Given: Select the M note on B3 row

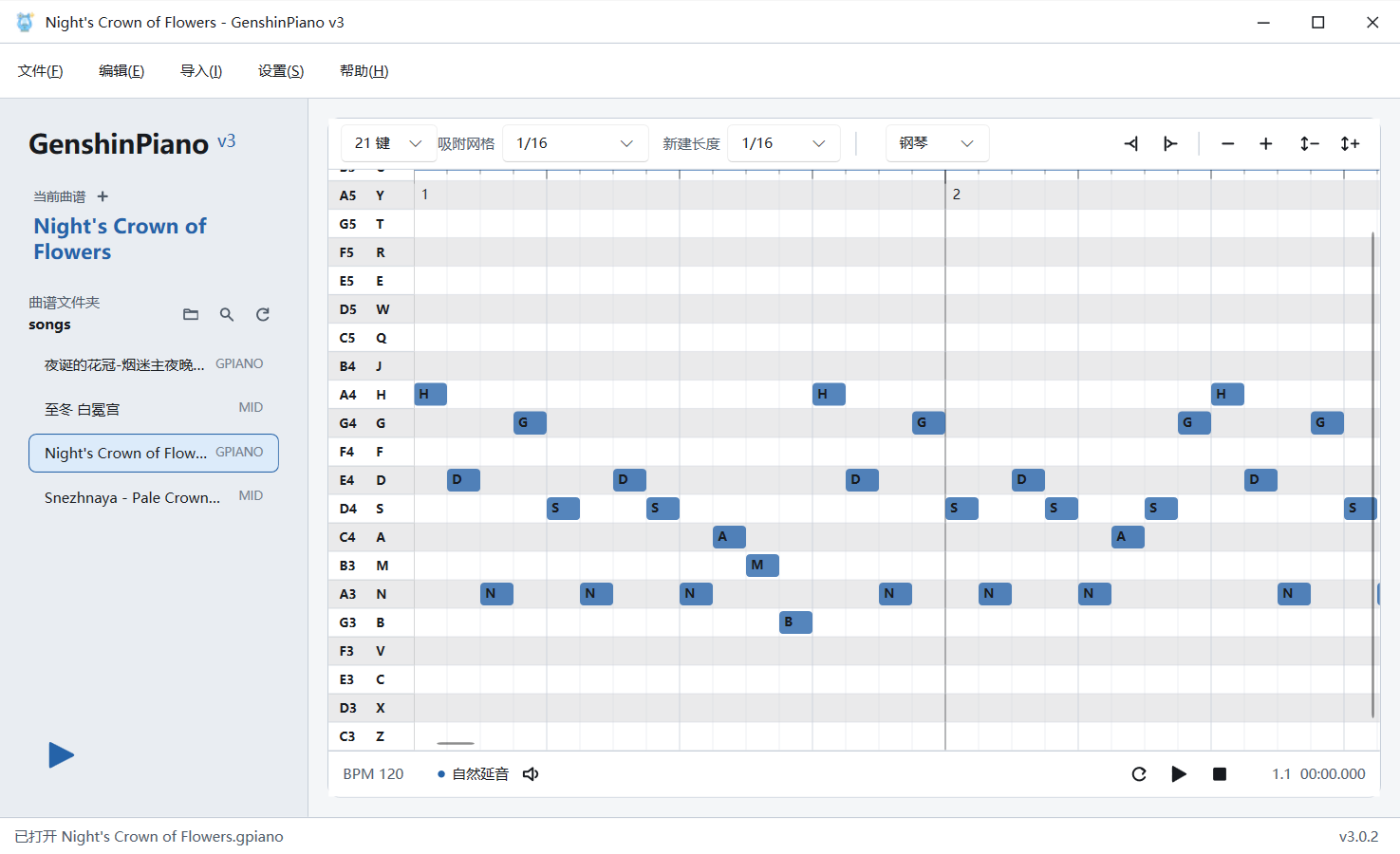Looking at the screenshot, I should point(763,566).
